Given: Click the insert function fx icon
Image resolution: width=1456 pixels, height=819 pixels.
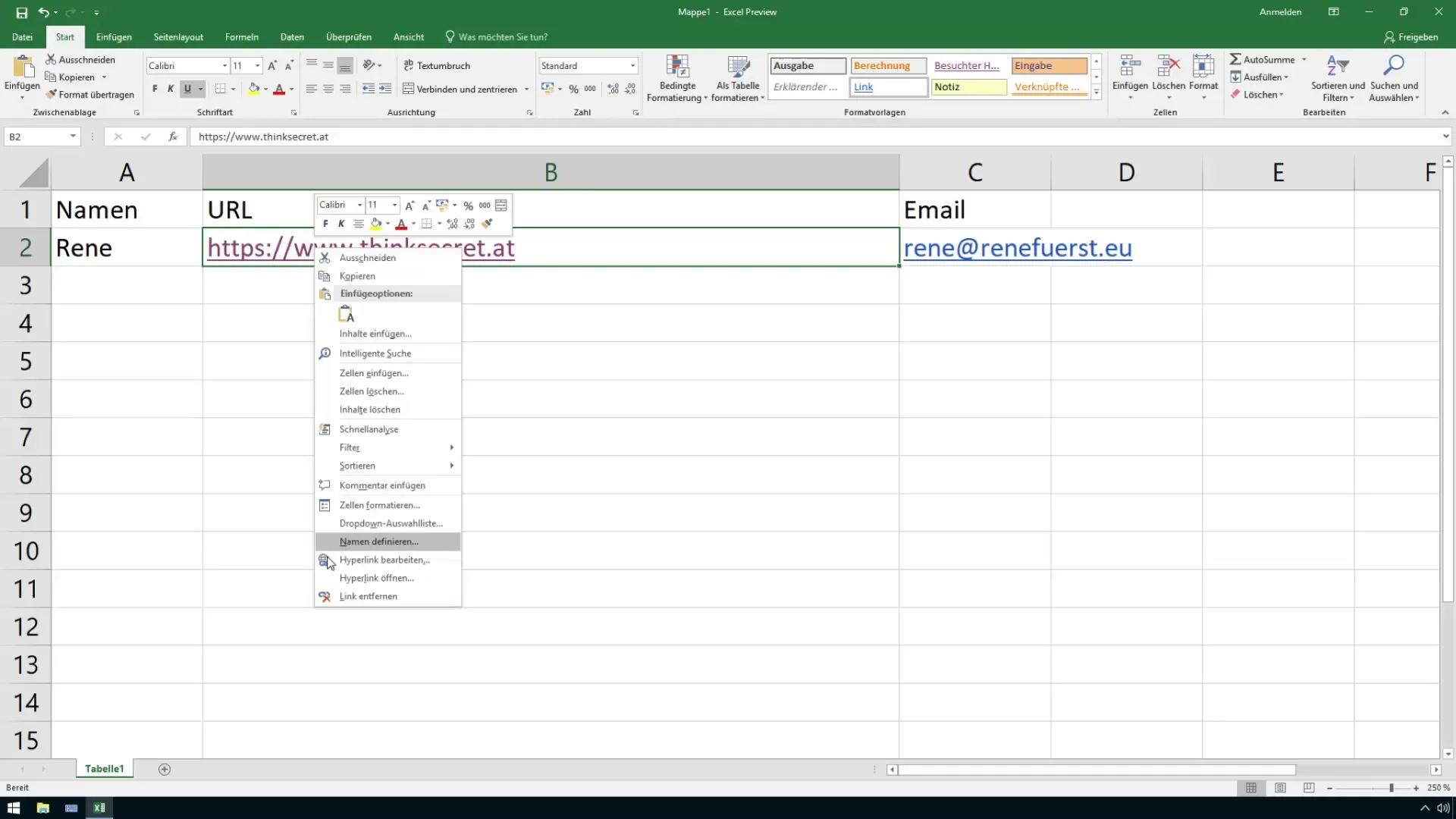Looking at the screenshot, I should tap(173, 136).
